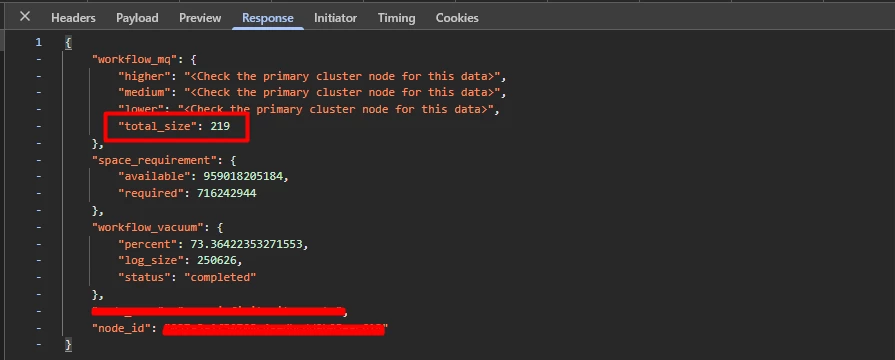895x360 pixels.
Task: Select the Response tab
Action: coord(268,18)
